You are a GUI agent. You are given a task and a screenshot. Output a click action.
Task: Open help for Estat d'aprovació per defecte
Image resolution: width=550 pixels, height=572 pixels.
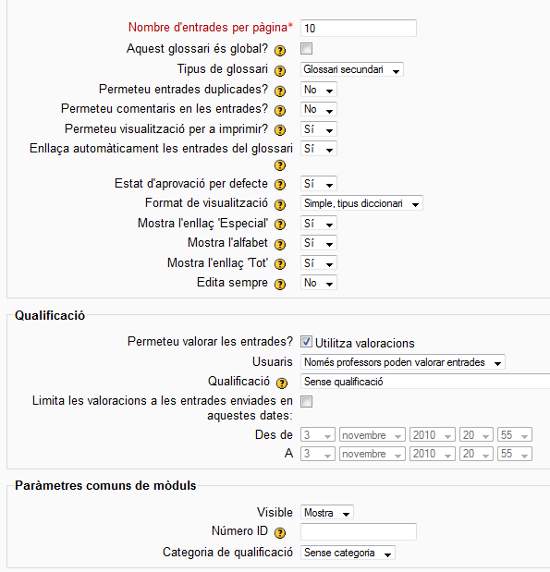(x=280, y=185)
